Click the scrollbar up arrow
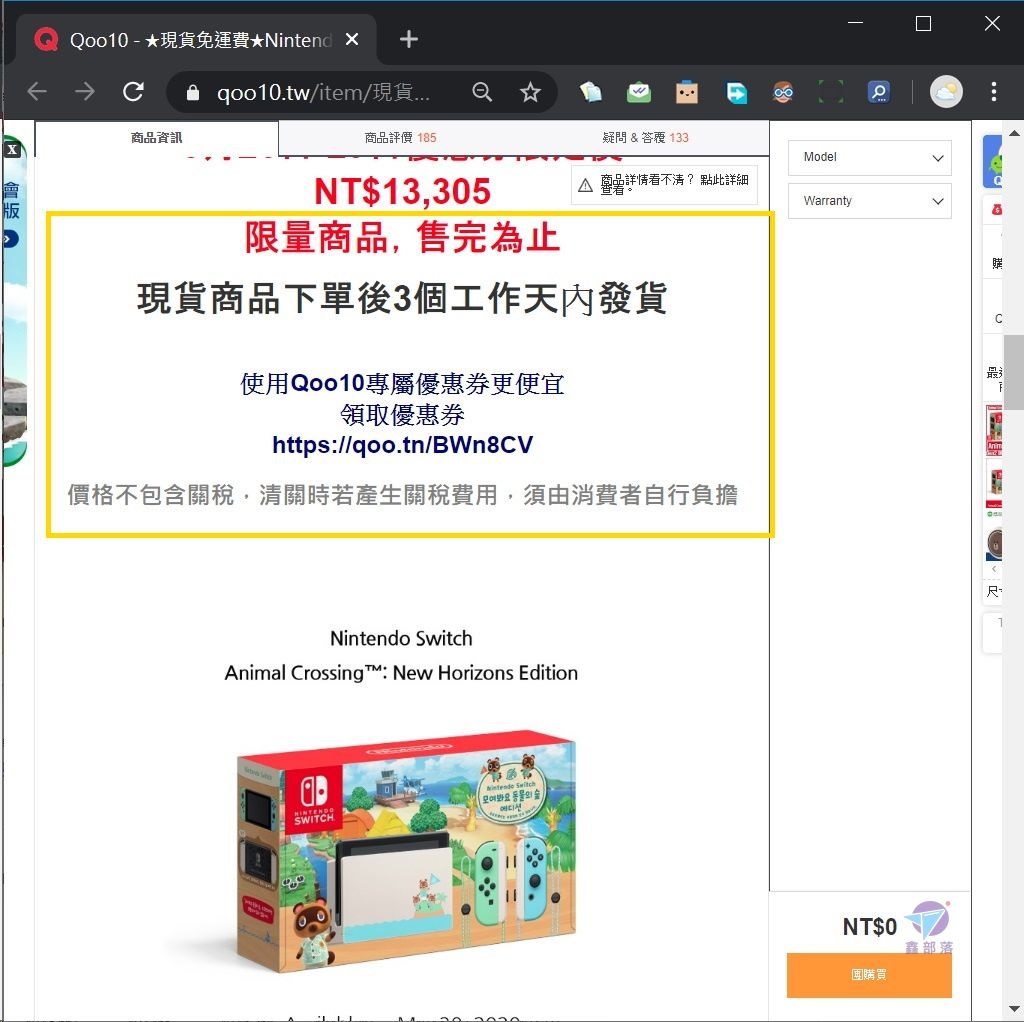This screenshot has width=1024, height=1022. point(1014,133)
